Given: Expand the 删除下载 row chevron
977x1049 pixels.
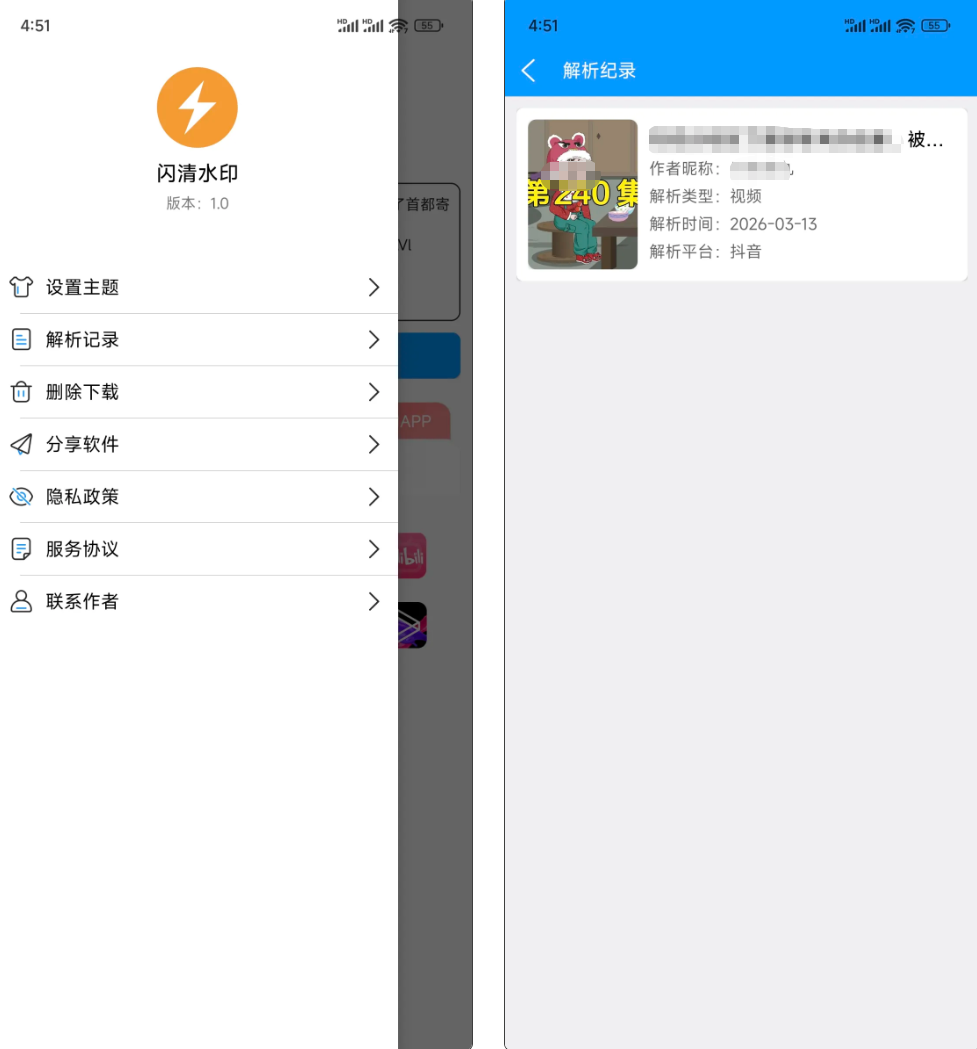Looking at the screenshot, I should tap(374, 392).
